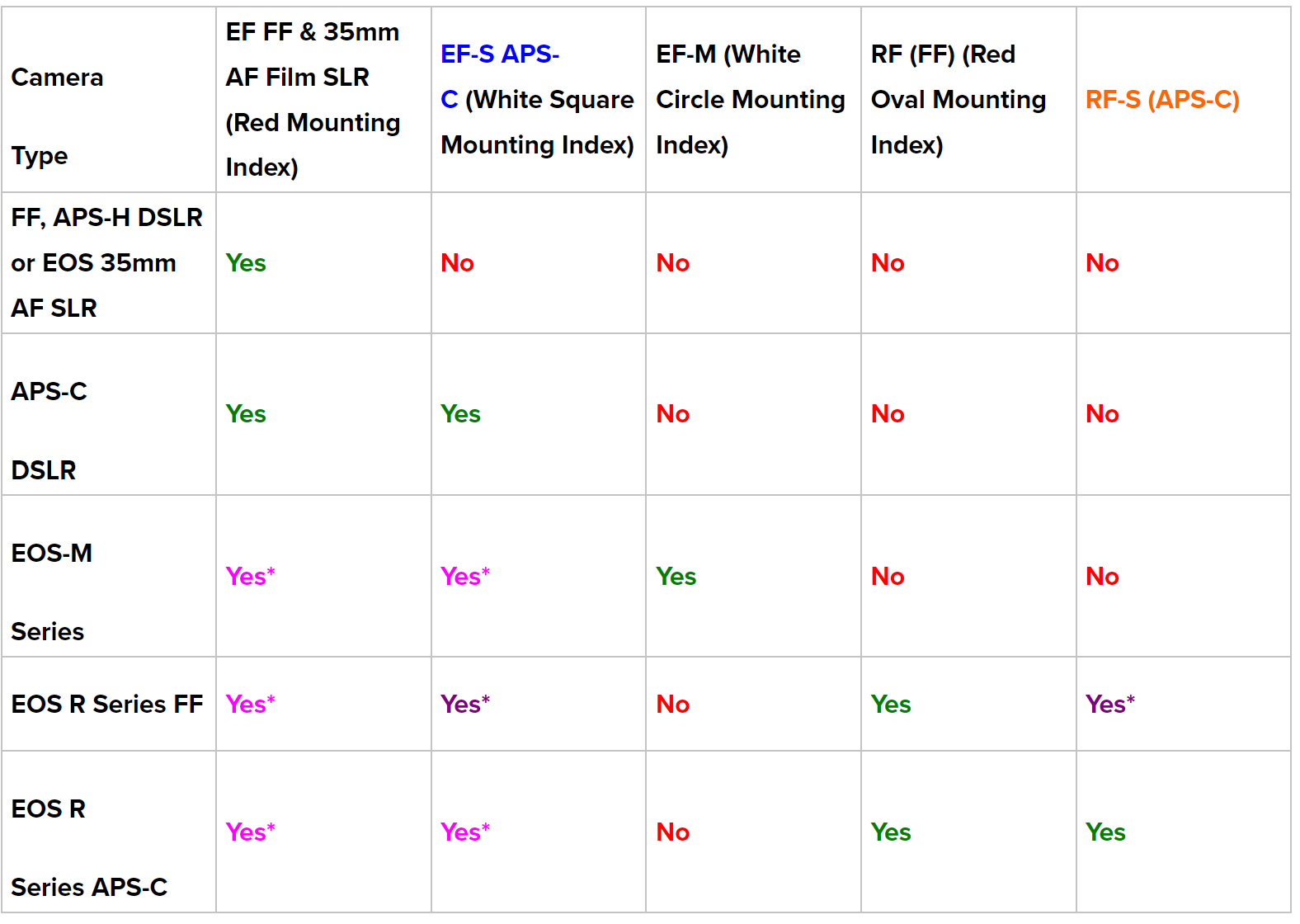Click Yes under RF-S in EOS R APS-C row
This screenshot has width=1300, height=924.
1105,832
